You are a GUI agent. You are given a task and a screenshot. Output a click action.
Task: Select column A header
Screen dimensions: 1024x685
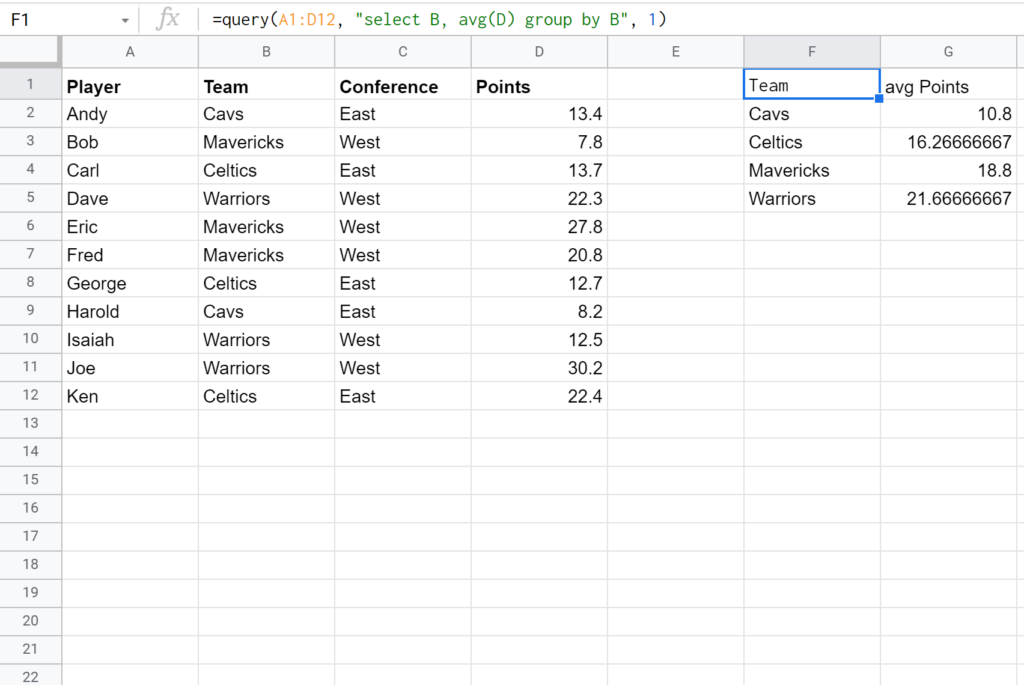(x=129, y=51)
